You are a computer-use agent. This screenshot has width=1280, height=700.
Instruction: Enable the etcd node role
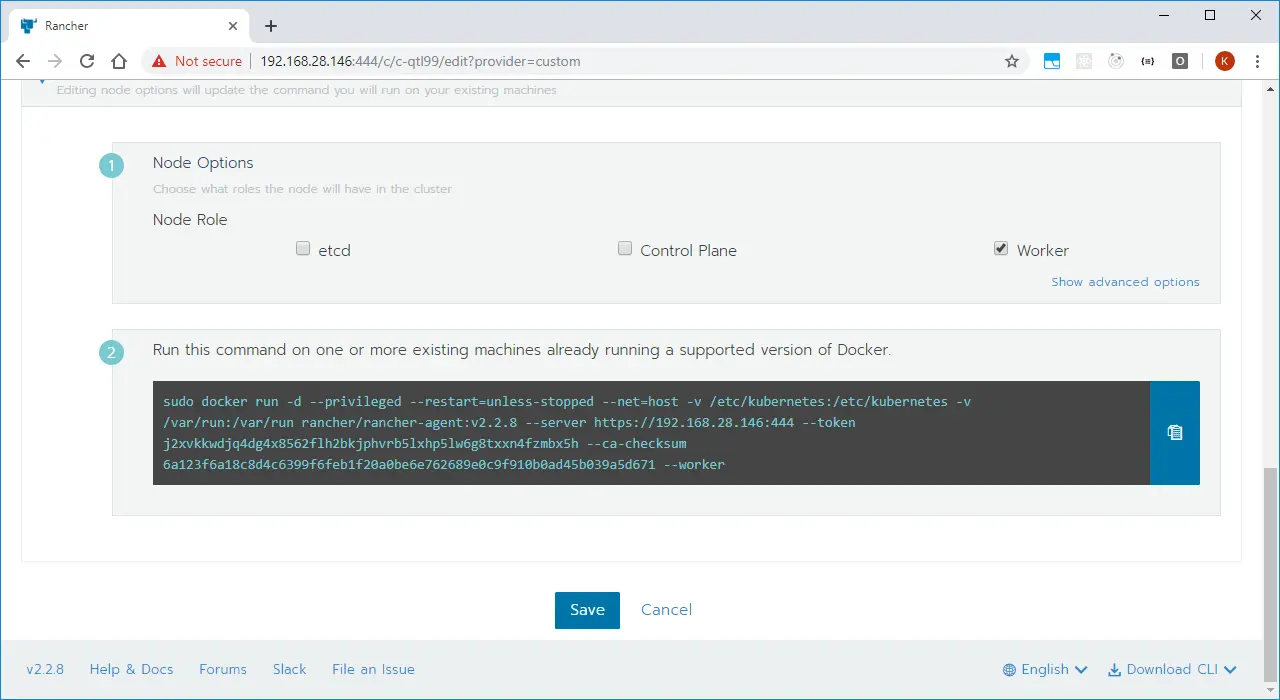pyautogui.click(x=303, y=249)
